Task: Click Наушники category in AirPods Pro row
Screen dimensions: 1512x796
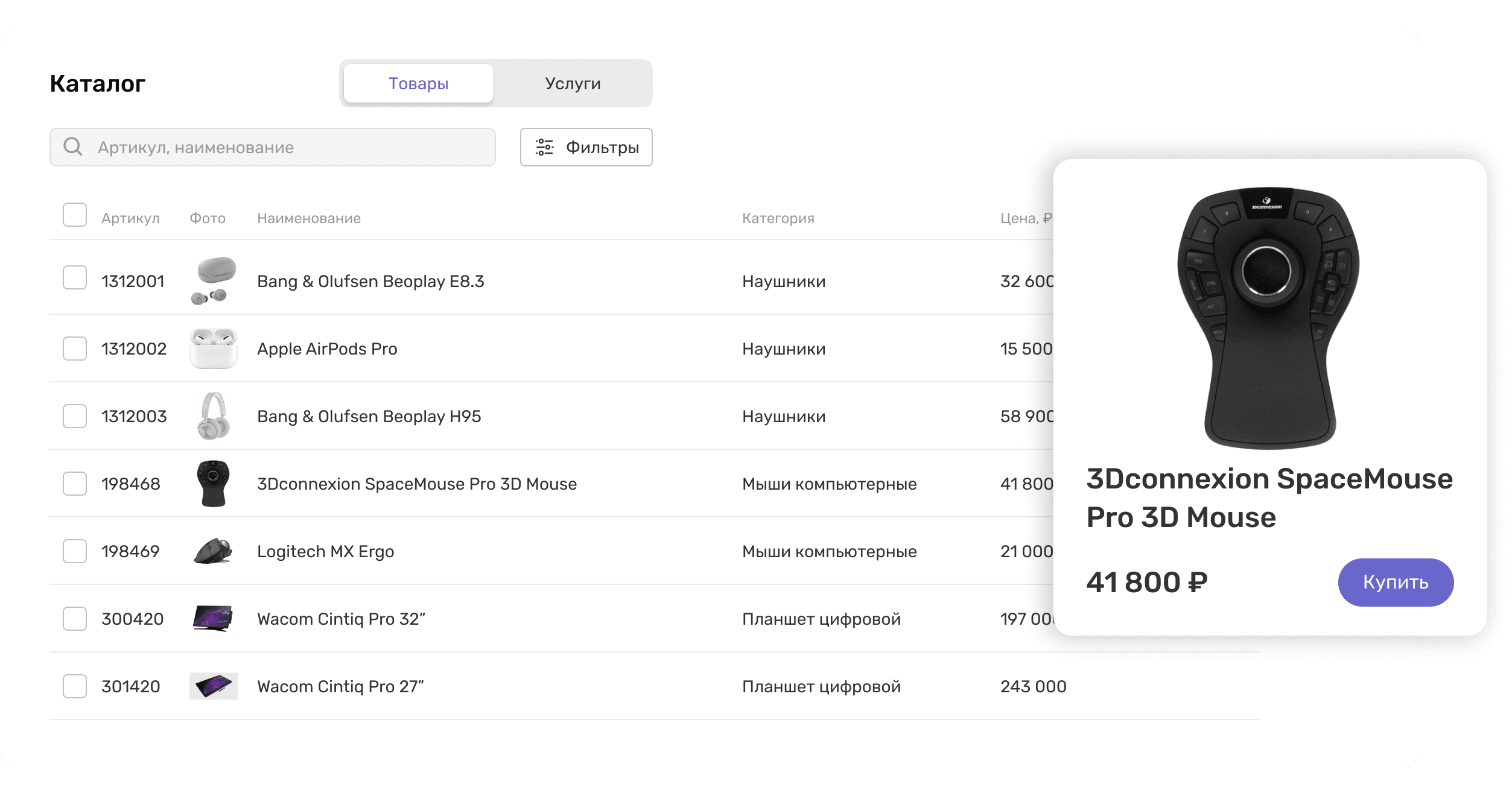Action: pos(784,349)
